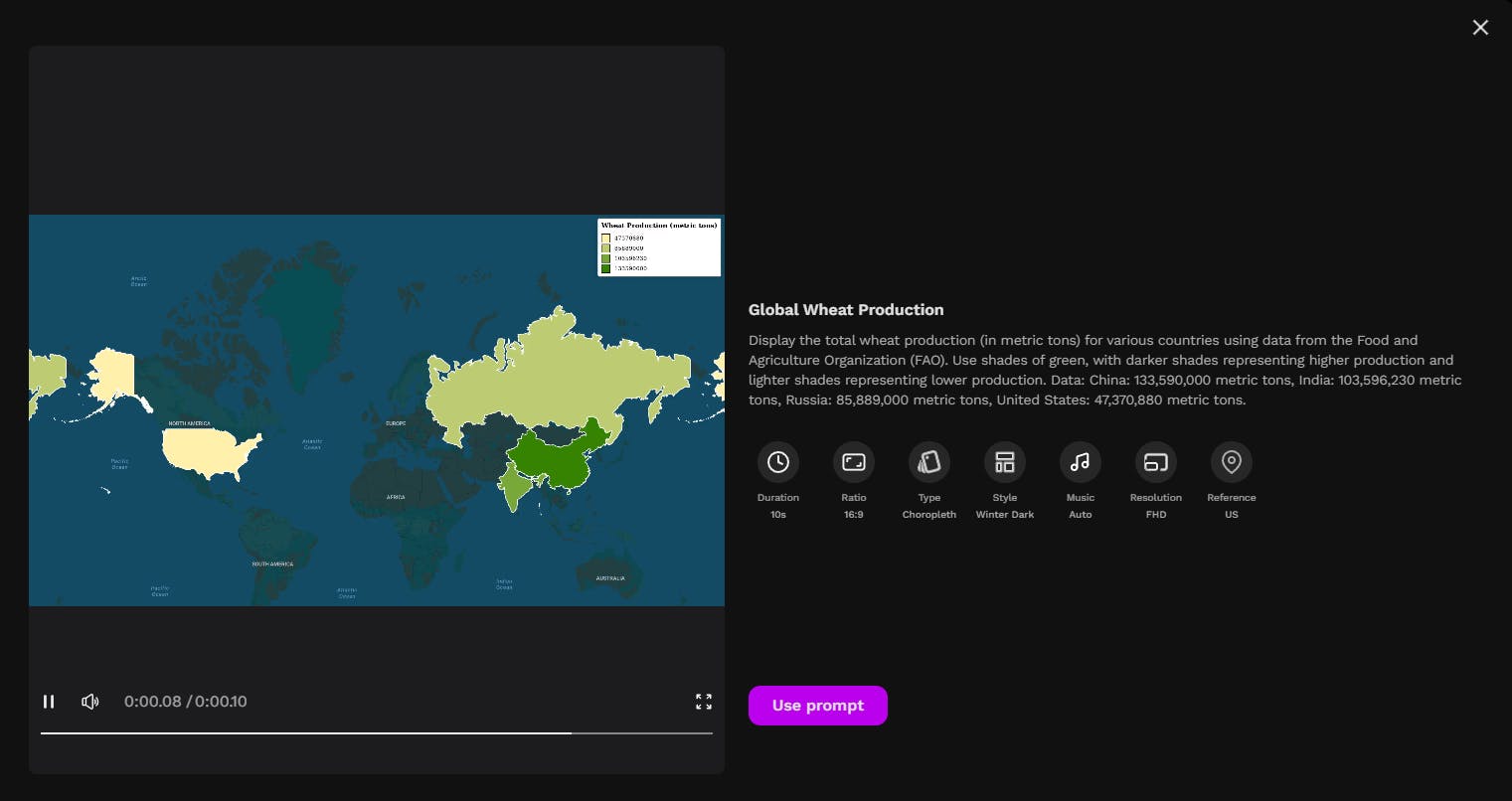Select the Choropleth Type icon
The width and height of the screenshot is (1512, 801).
click(928, 462)
